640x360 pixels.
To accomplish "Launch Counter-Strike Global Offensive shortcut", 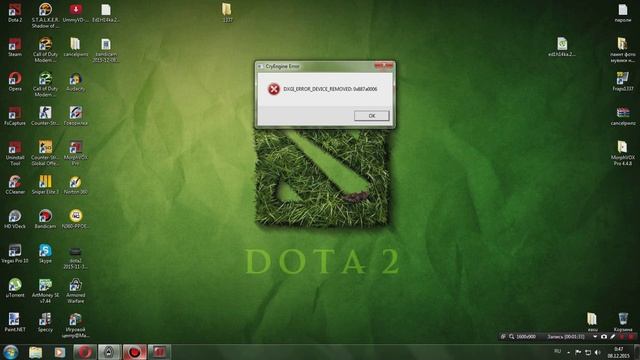I will [45, 153].
